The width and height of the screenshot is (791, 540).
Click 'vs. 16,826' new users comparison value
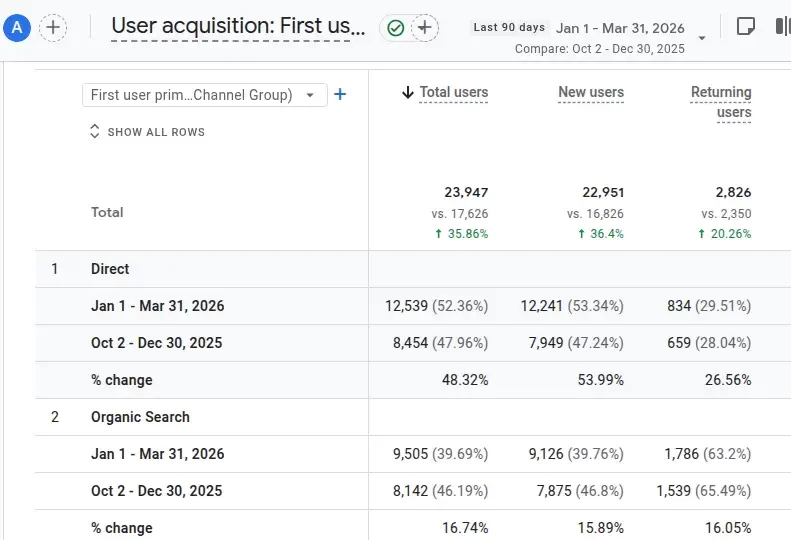pos(595,214)
